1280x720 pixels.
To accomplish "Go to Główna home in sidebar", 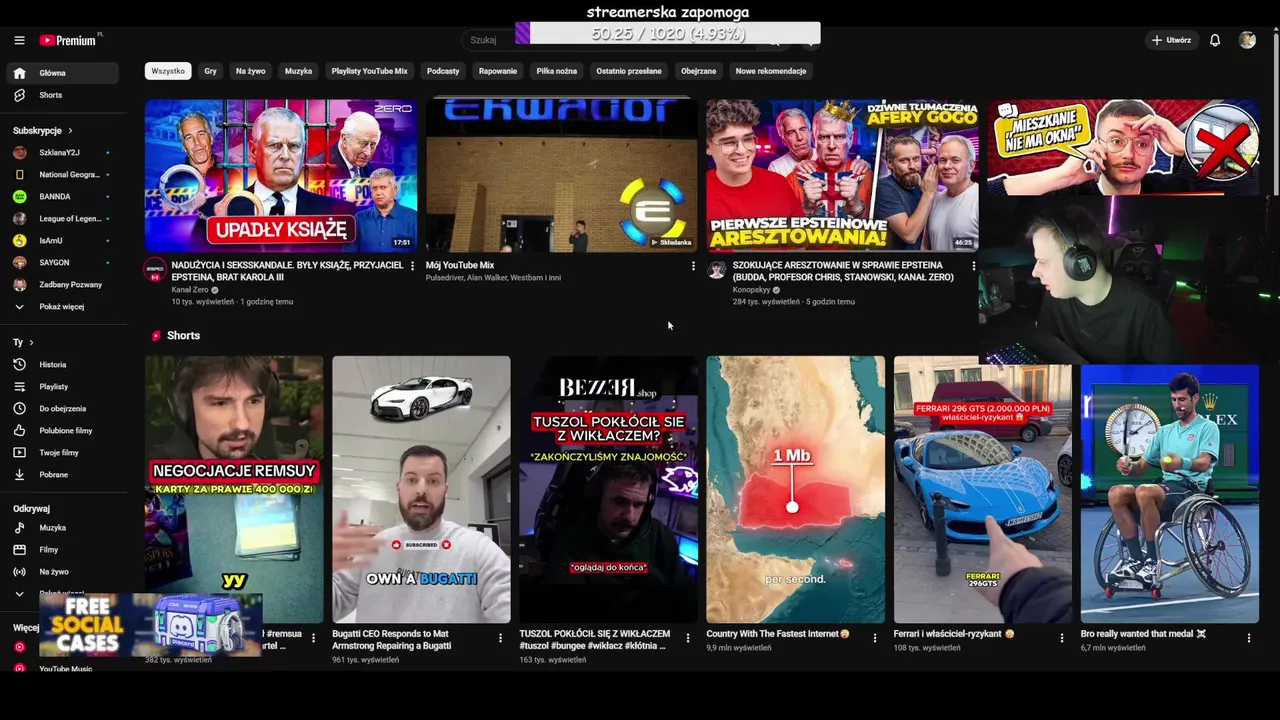I will 62,73.
